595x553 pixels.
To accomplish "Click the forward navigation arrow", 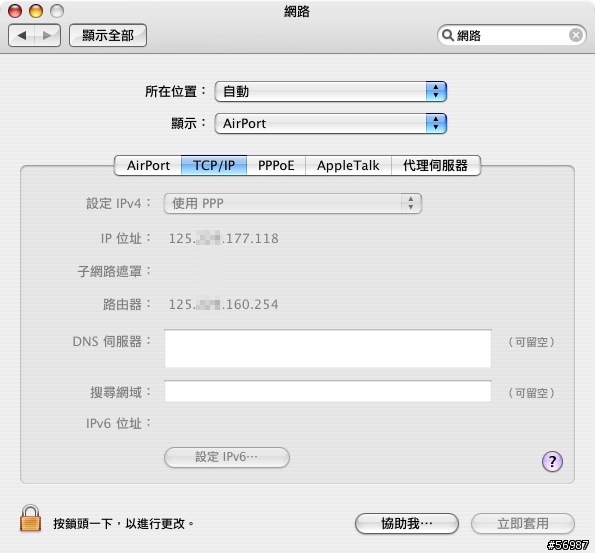I will 47,36.
